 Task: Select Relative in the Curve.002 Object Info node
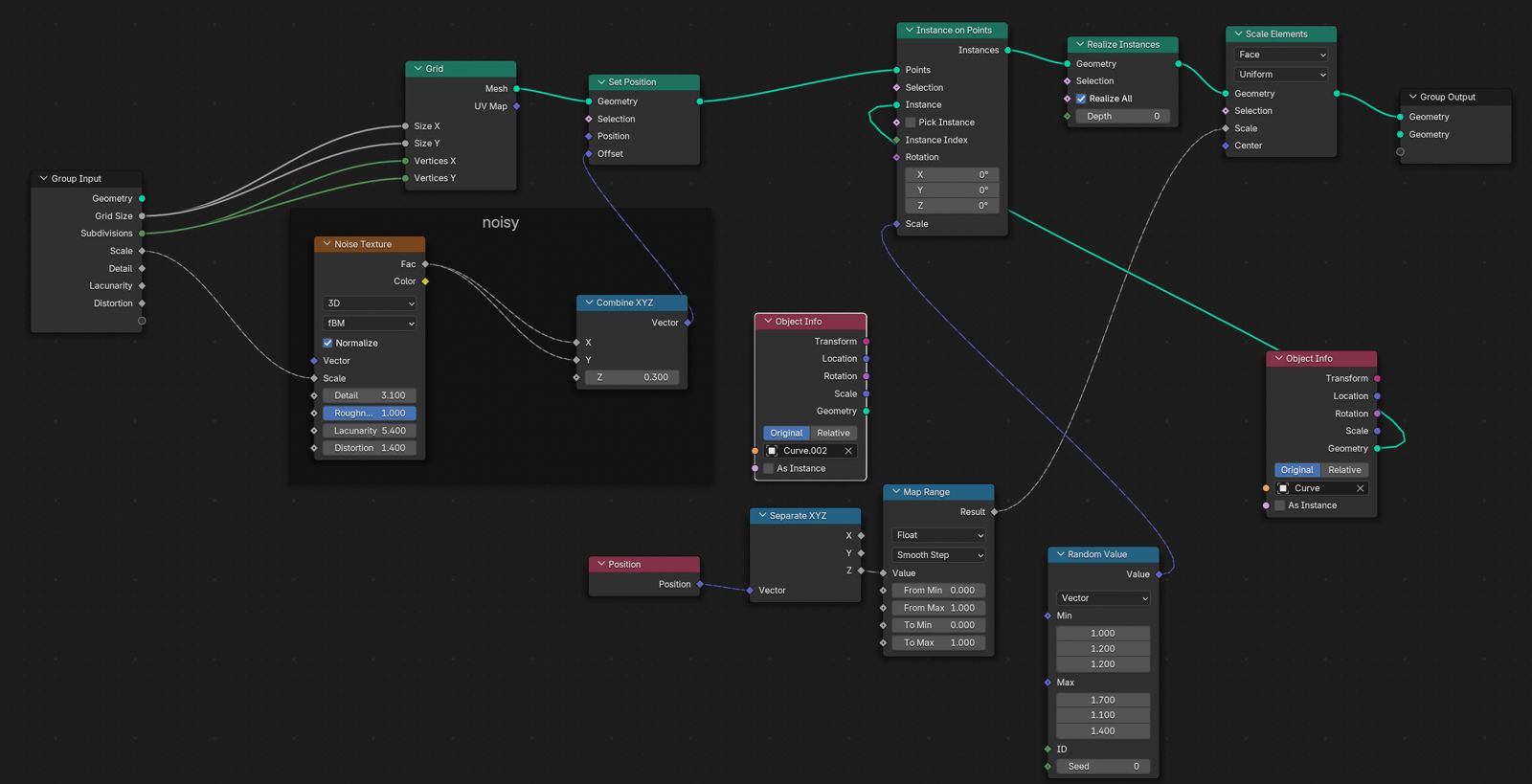[x=833, y=433]
